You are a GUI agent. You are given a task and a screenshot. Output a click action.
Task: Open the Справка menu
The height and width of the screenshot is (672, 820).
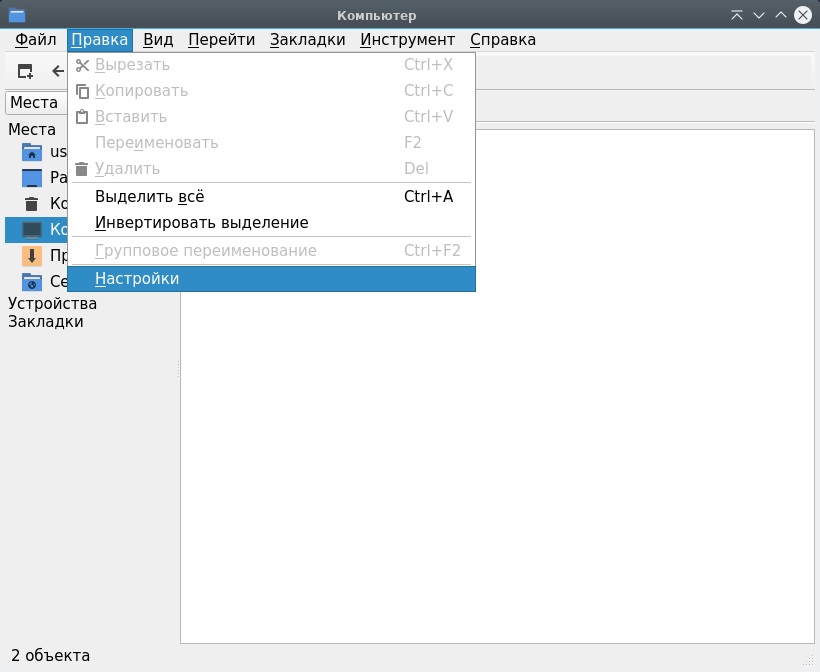pyautogui.click(x=502, y=40)
